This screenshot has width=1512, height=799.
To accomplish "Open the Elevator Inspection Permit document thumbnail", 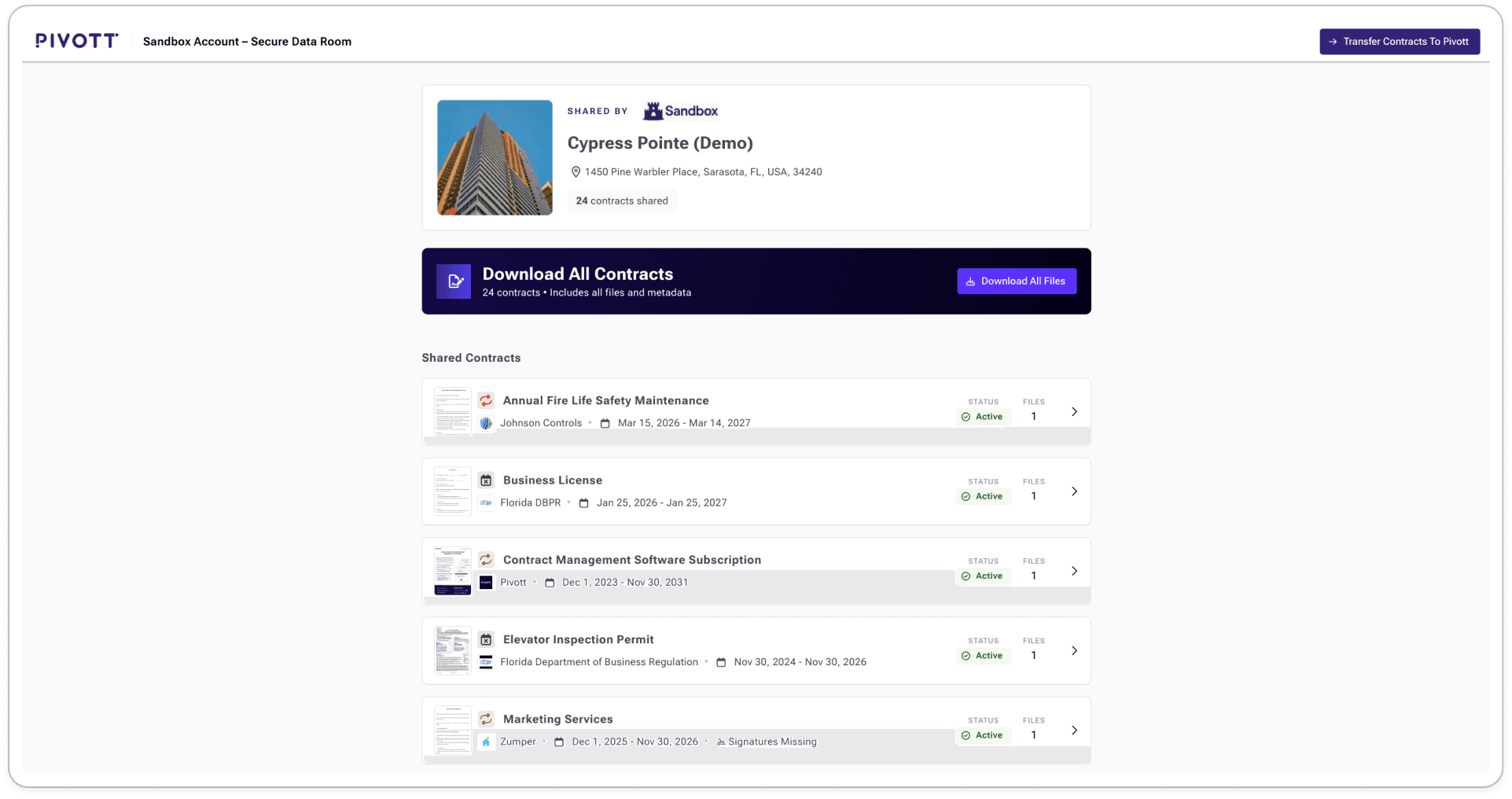I will pos(453,650).
